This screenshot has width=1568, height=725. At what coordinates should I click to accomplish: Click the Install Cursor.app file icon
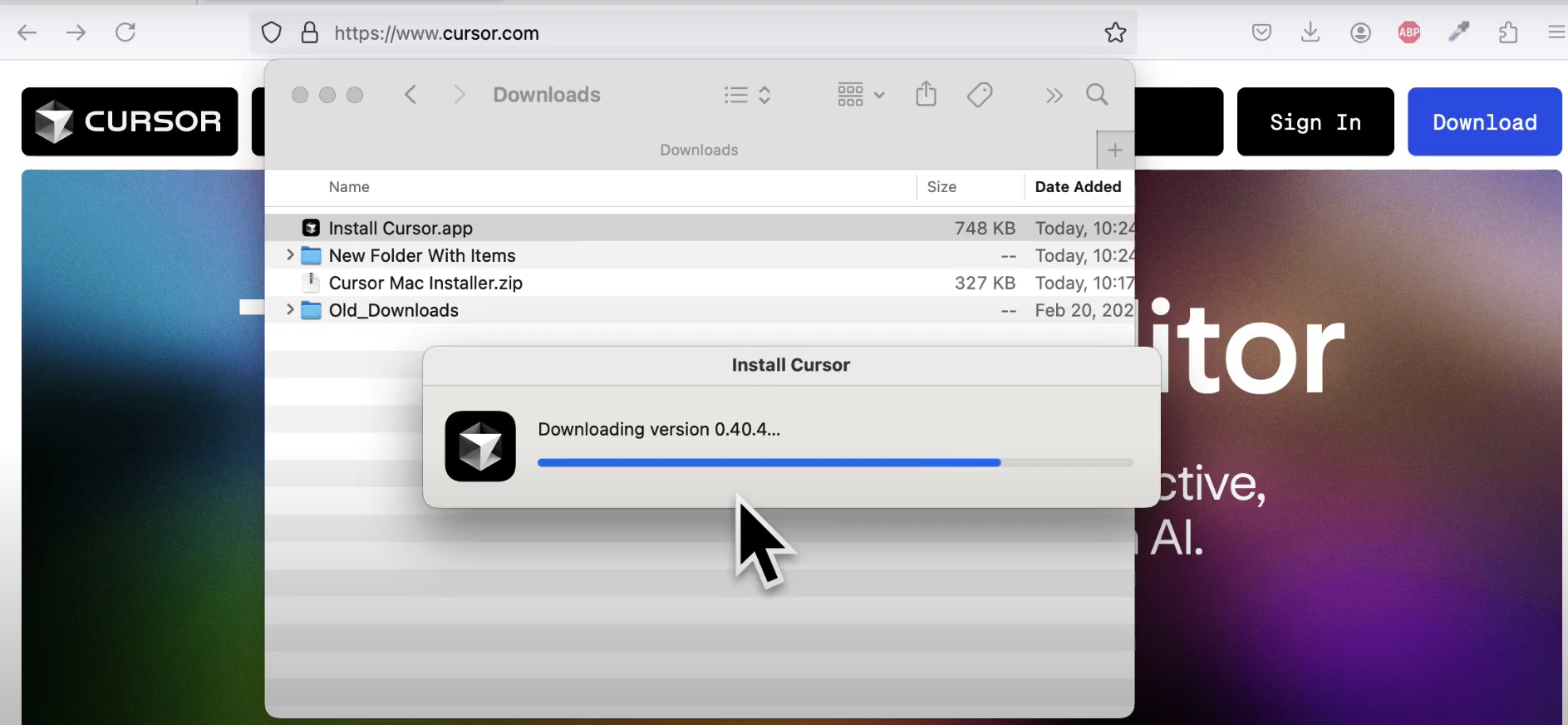311,228
